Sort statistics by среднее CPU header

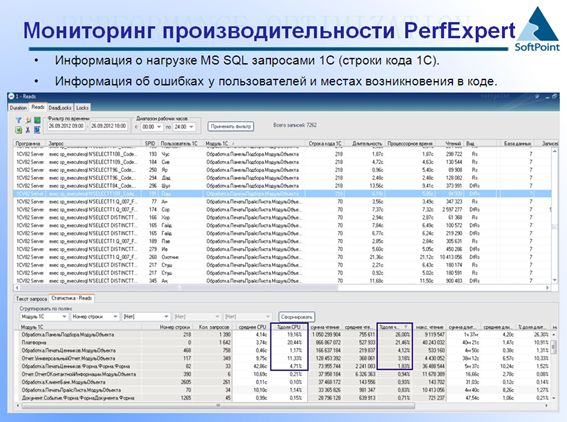point(252,327)
